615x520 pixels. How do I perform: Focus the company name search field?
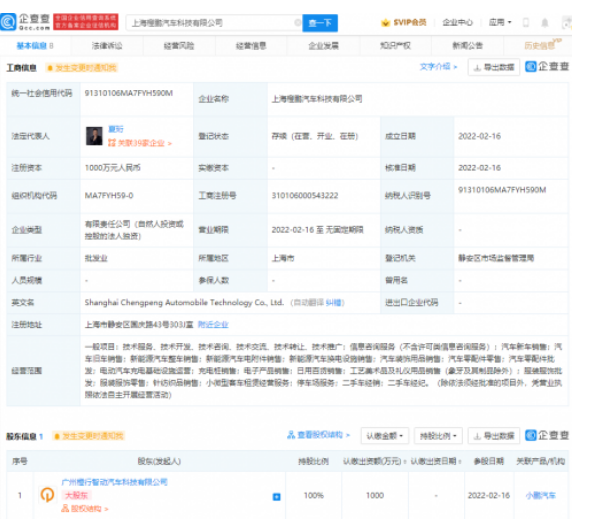[212, 23]
